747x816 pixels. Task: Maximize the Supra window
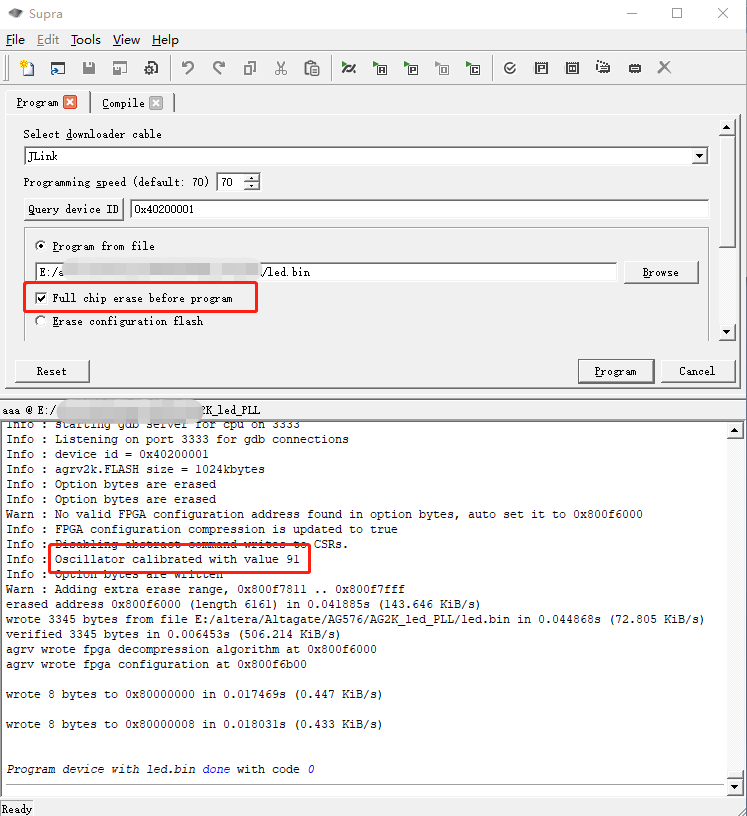click(677, 13)
